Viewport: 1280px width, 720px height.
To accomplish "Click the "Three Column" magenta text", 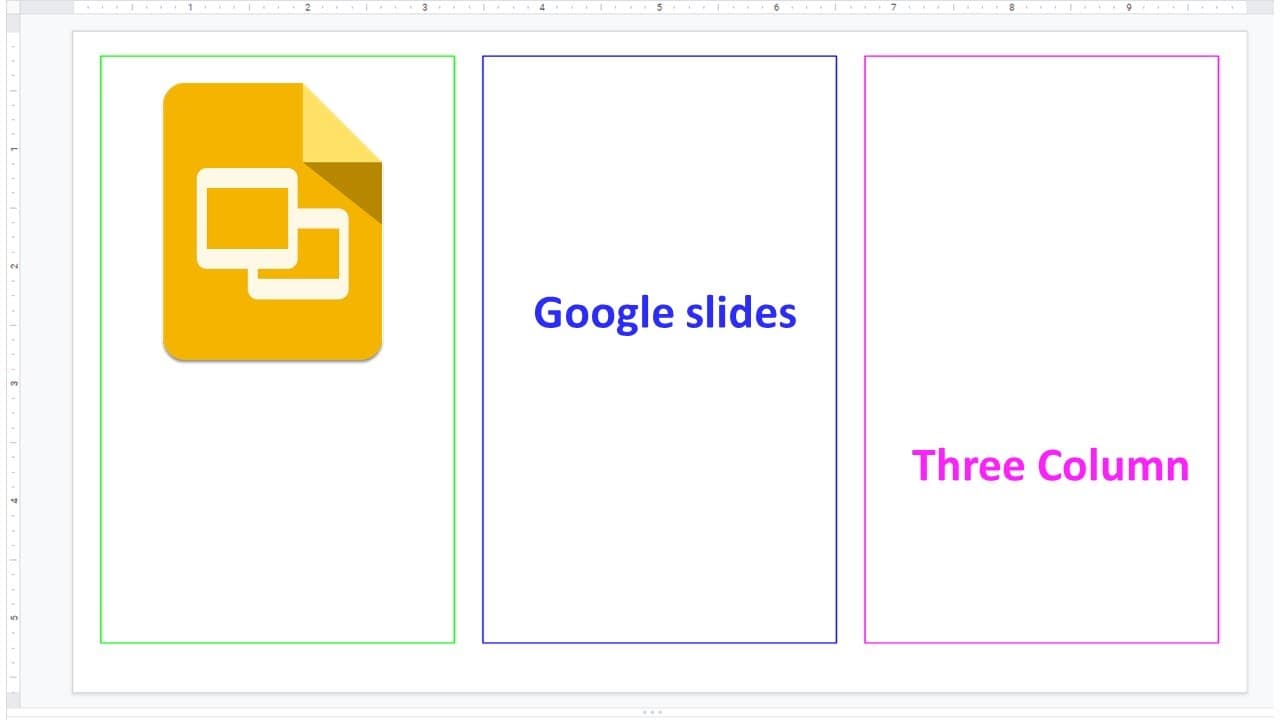I will click(1050, 465).
